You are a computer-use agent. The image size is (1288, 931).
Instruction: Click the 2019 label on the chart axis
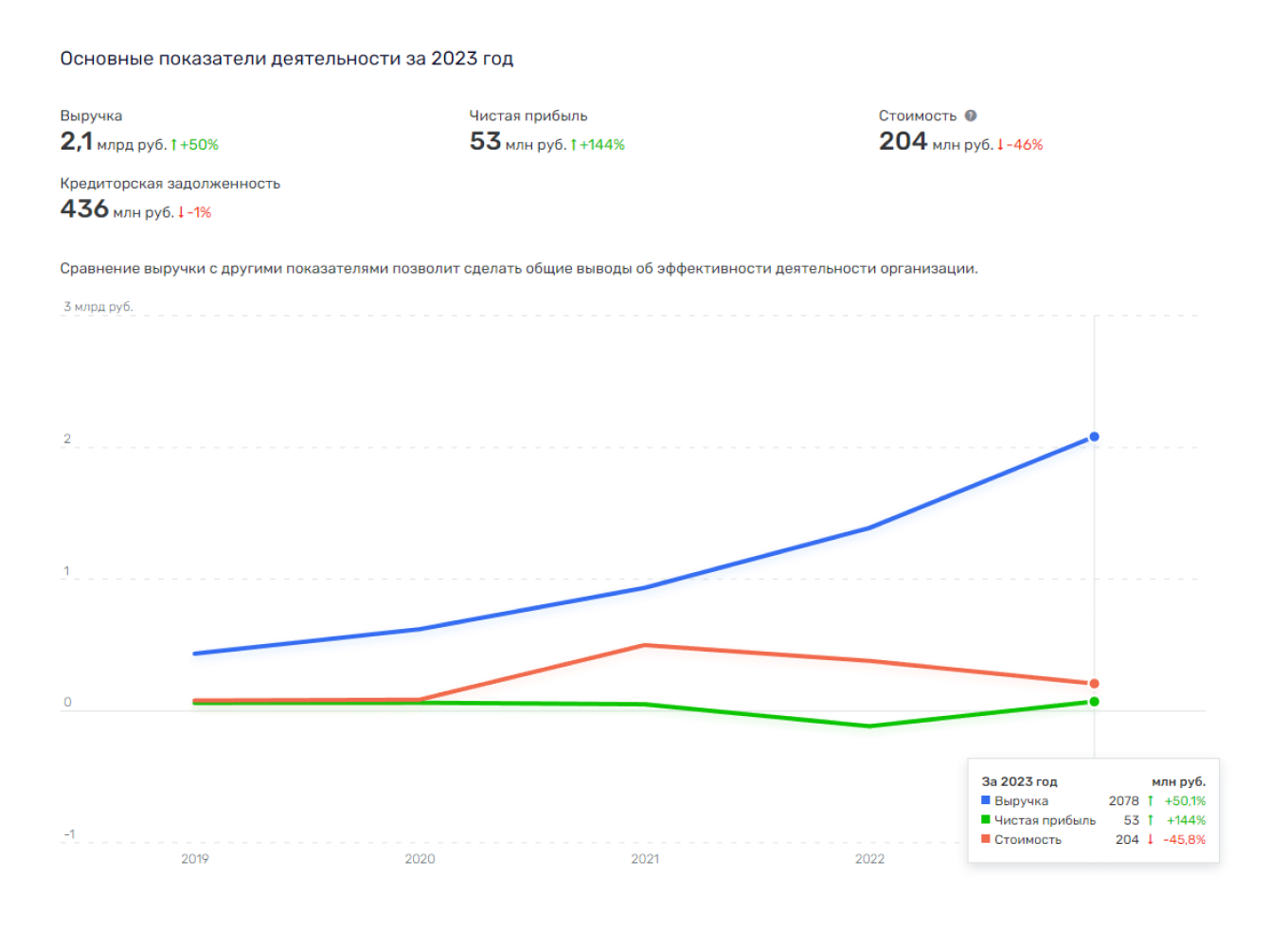195,859
